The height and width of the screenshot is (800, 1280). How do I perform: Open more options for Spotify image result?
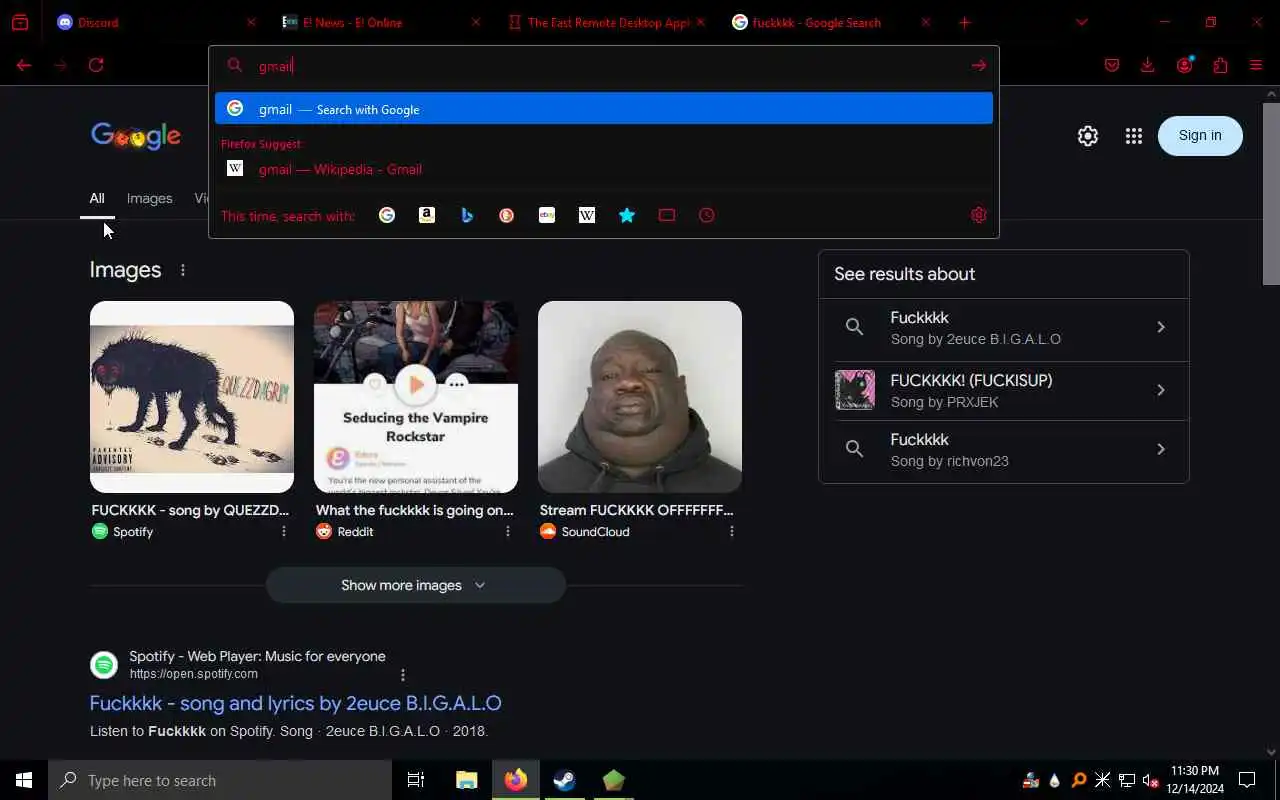pyautogui.click(x=284, y=532)
